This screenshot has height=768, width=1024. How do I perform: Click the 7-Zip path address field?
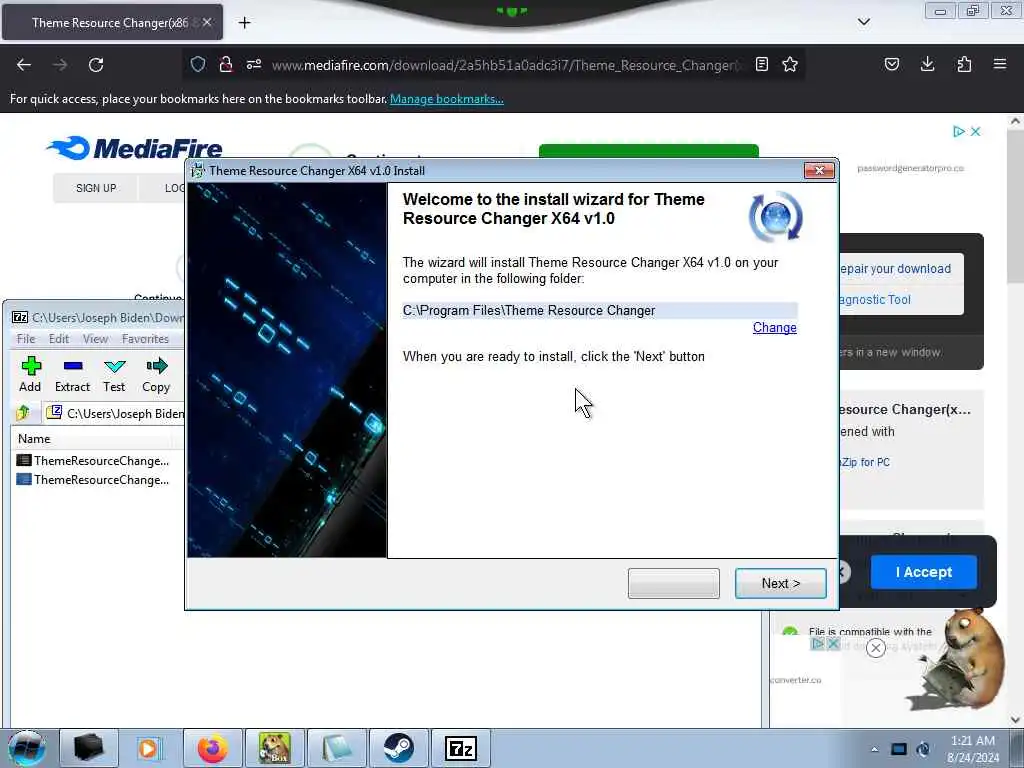(x=115, y=413)
